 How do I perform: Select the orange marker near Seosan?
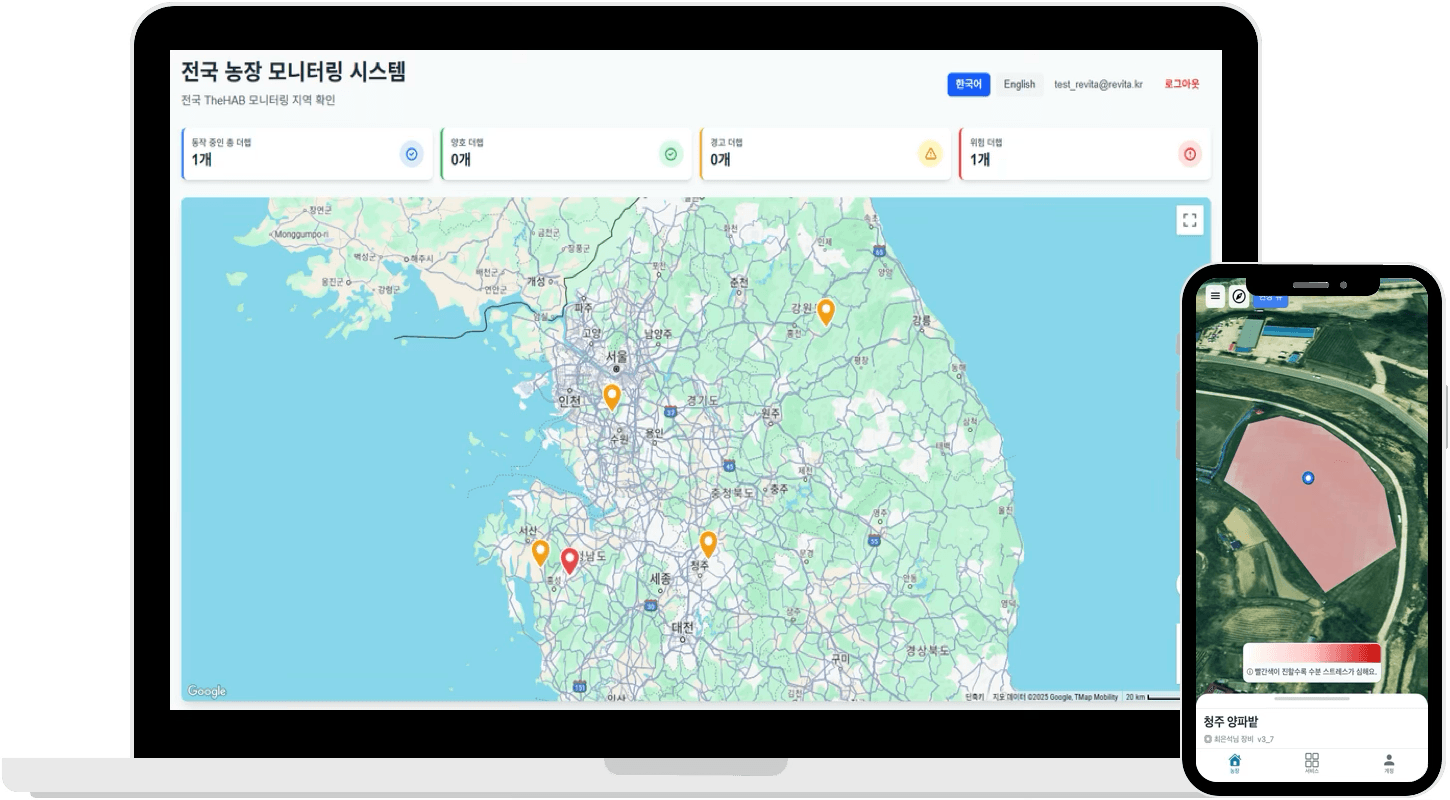[x=540, y=552]
